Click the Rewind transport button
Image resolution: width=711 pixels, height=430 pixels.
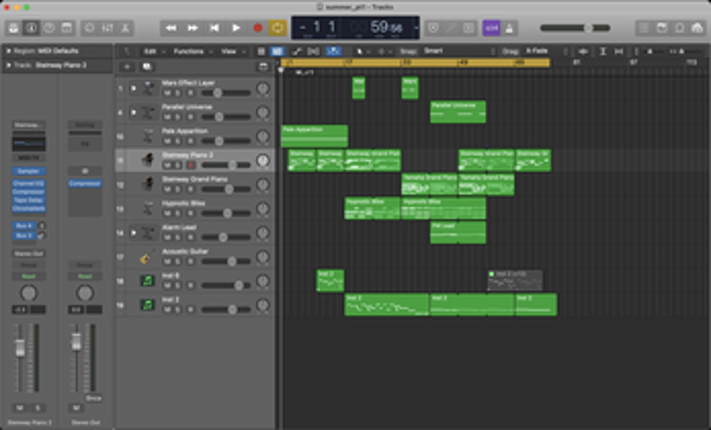[x=171, y=28]
